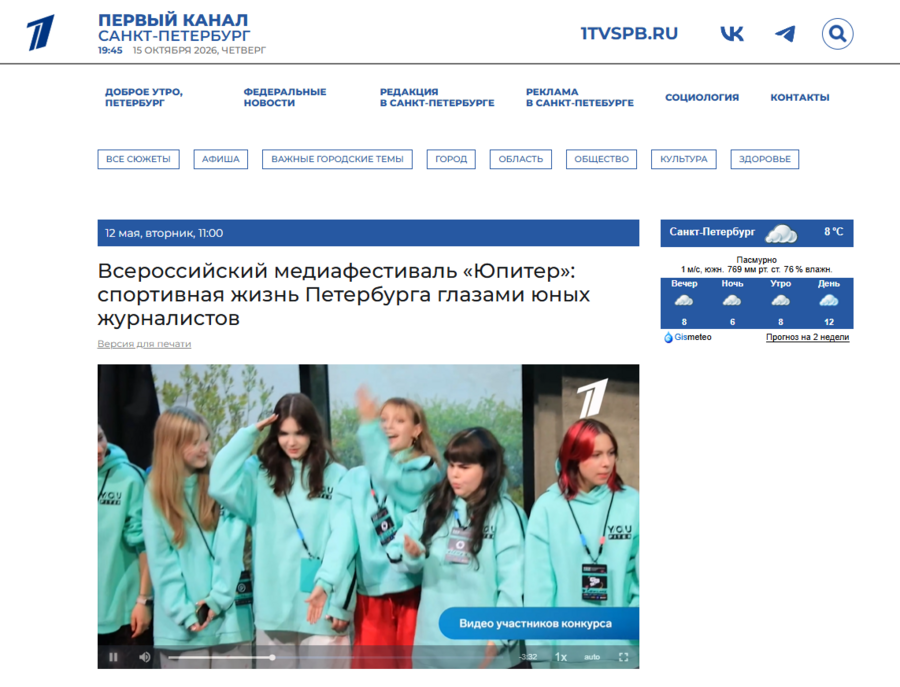The height and width of the screenshot is (687, 900).
Task: Go to the Социология menu item
Action: point(702,98)
